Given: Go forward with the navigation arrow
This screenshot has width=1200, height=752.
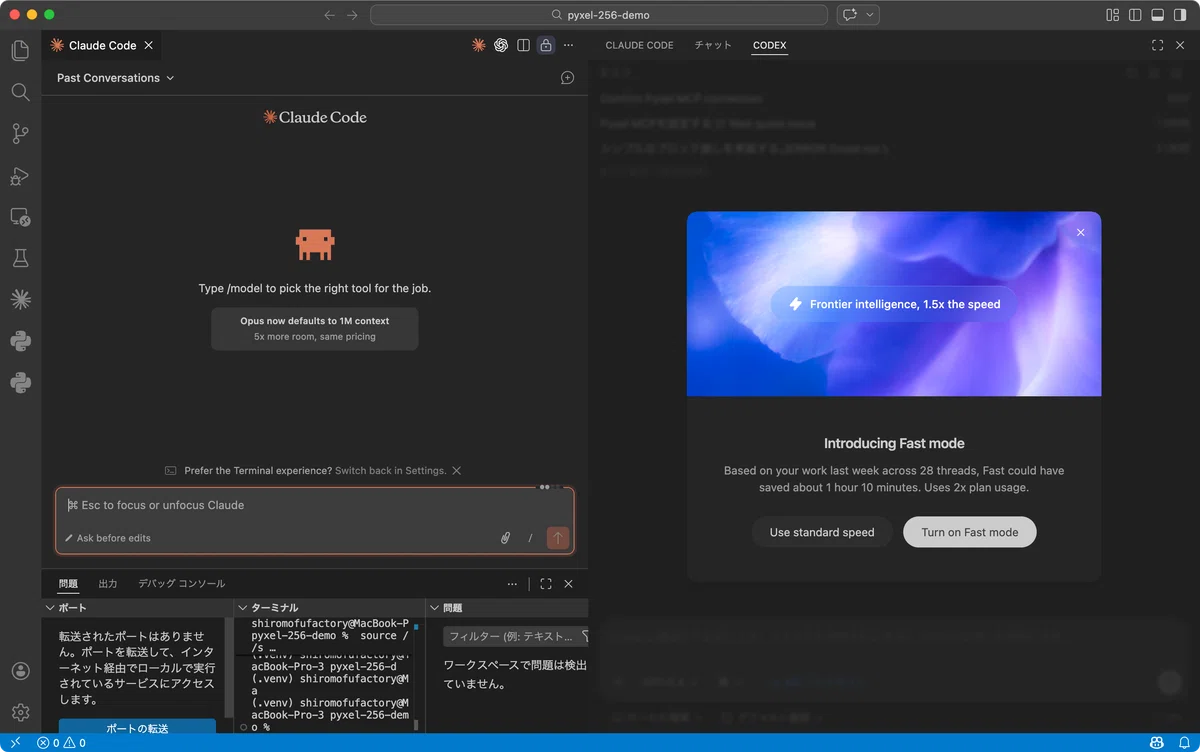Looking at the screenshot, I should click(x=352, y=15).
